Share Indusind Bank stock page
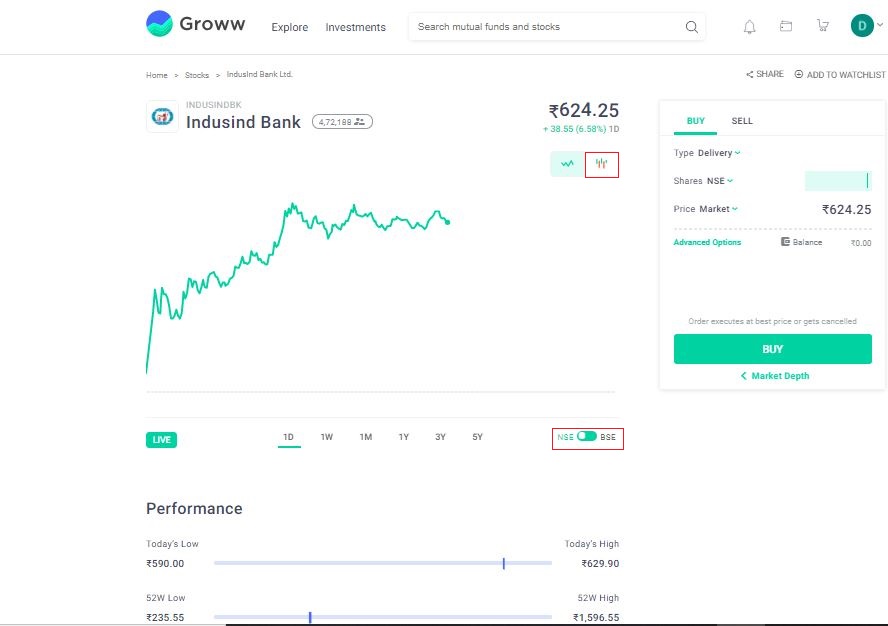 pyautogui.click(x=764, y=73)
